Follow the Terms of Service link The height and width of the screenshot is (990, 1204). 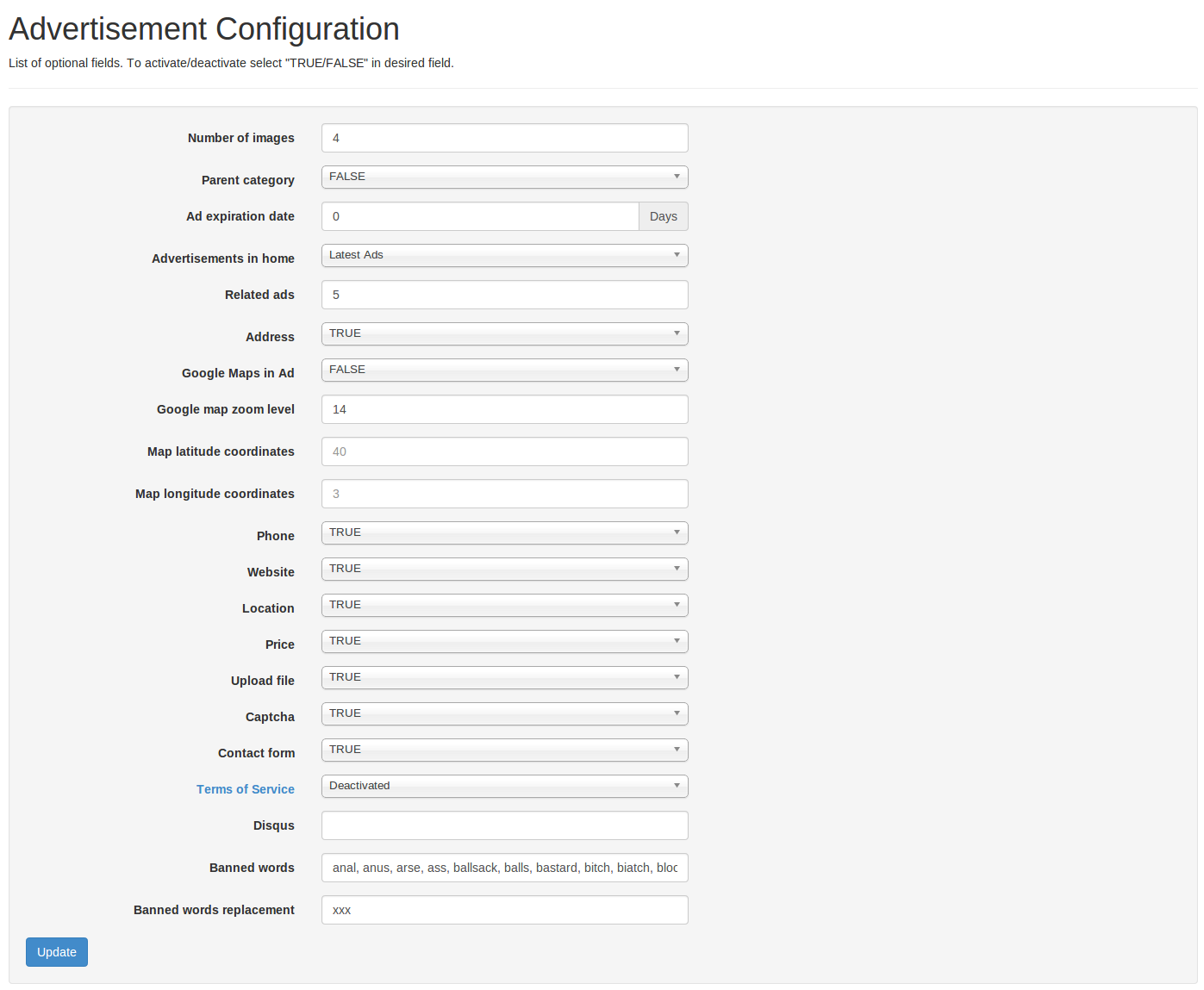[x=246, y=789]
